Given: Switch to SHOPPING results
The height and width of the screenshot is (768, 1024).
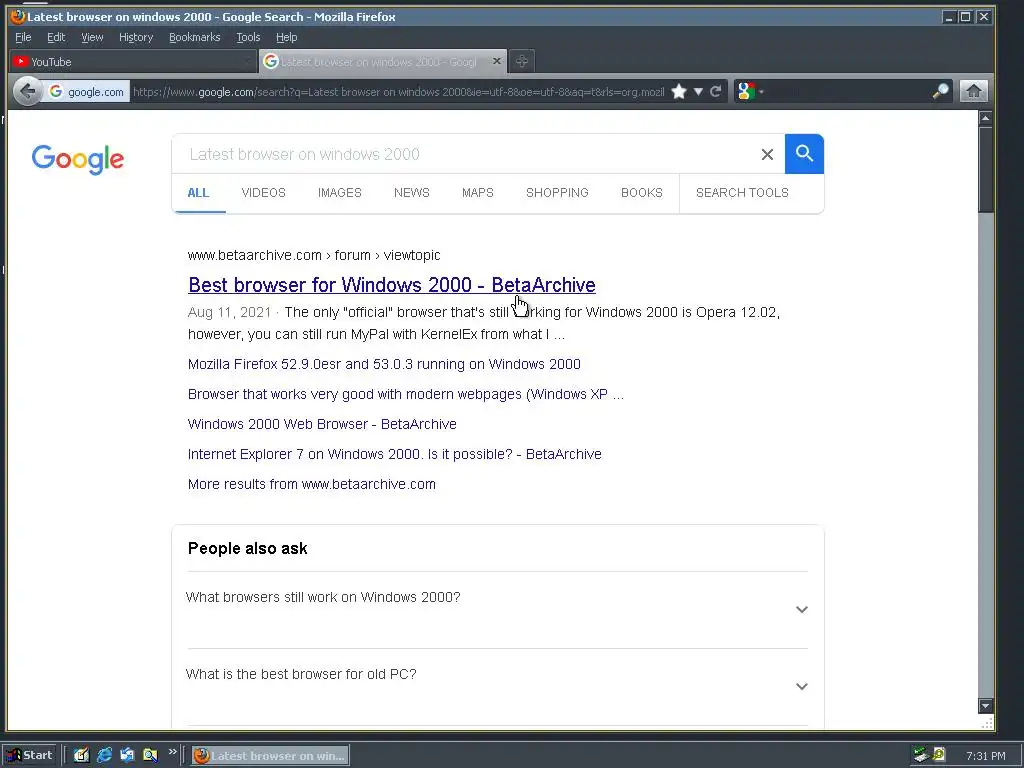Looking at the screenshot, I should 557,193.
